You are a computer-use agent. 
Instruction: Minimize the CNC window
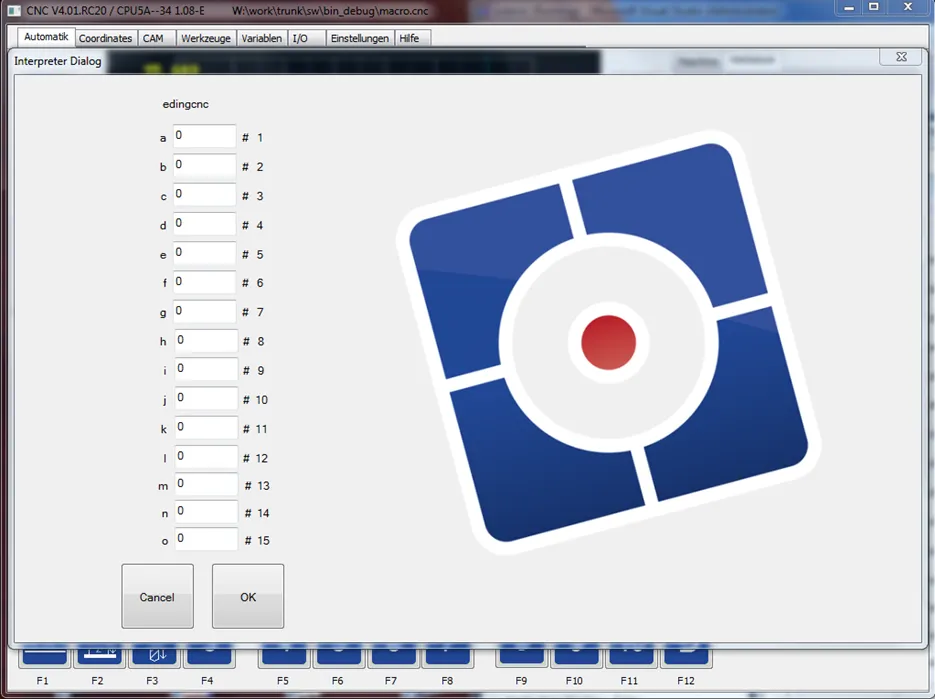click(x=849, y=8)
